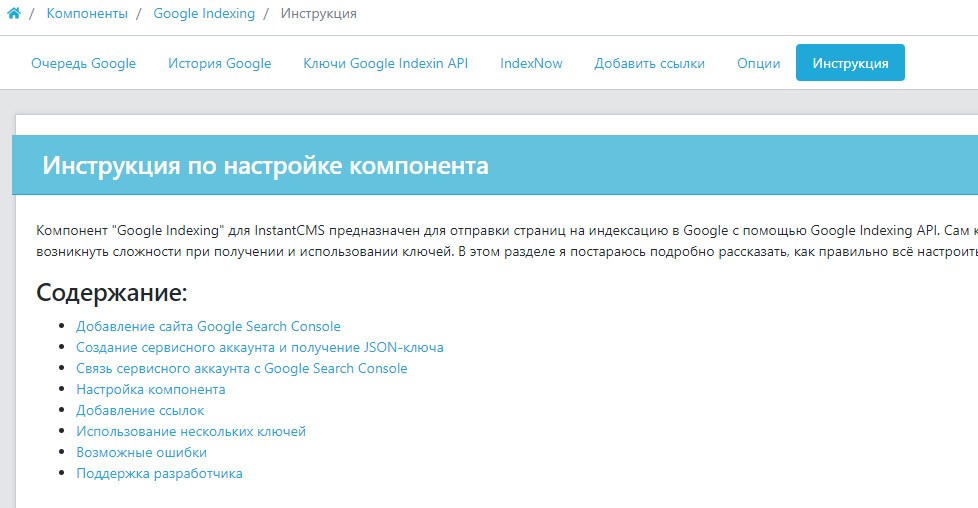This screenshot has height=508, width=978.
Task: Go to the Настройка компонента section
Action: (x=151, y=389)
